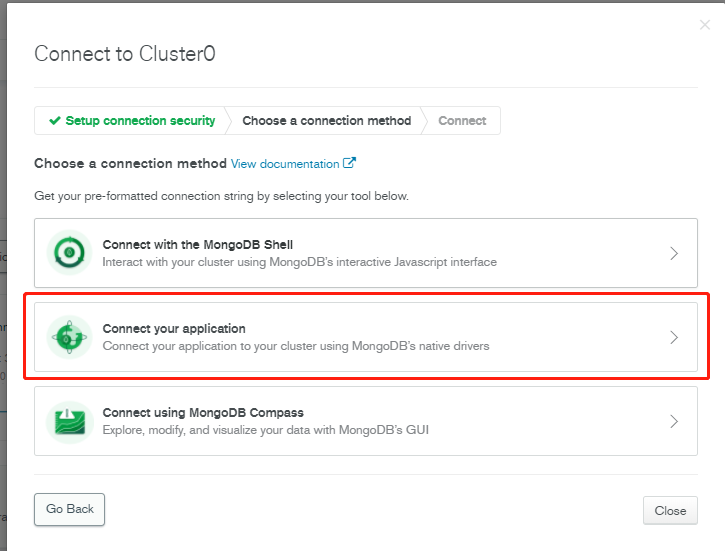Click the Close button
The image size is (725, 551).
pyautogui.click(x=670, y=510)
